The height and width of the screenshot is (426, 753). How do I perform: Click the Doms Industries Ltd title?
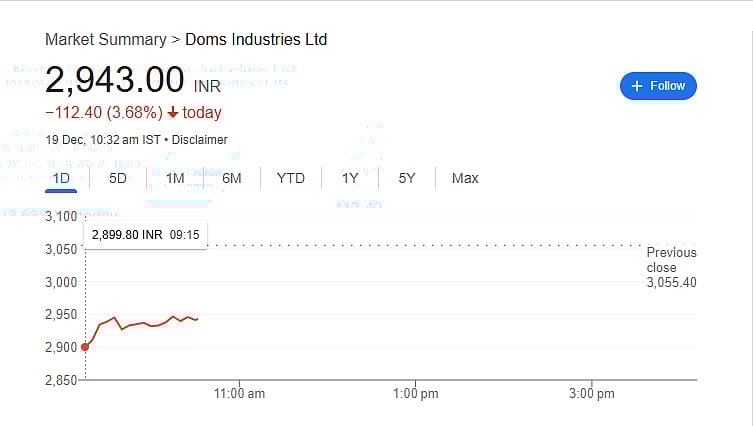tap(256, 40)
